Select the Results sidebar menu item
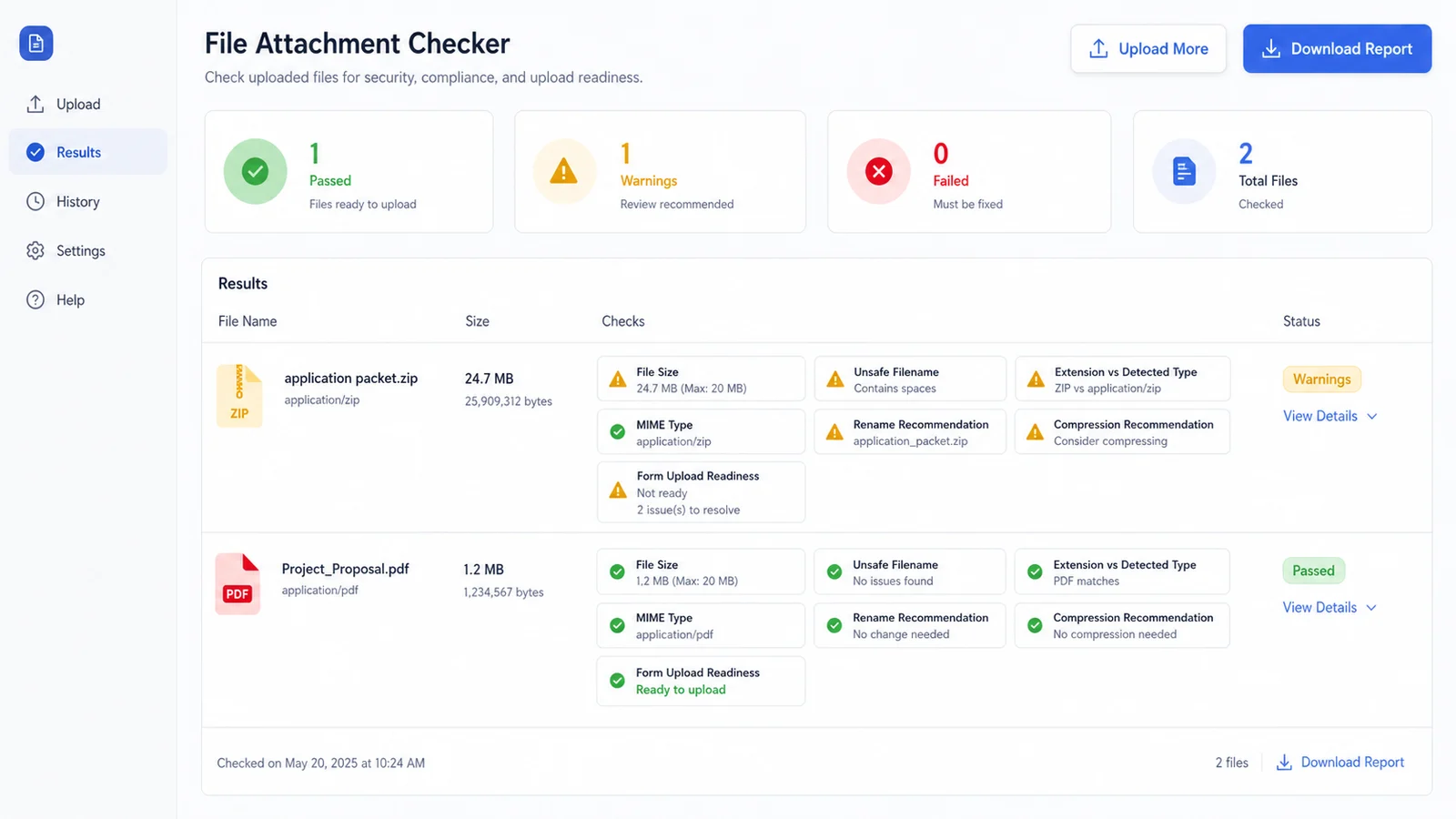This screenshot has width=1456, height=819. coord(88,152)
